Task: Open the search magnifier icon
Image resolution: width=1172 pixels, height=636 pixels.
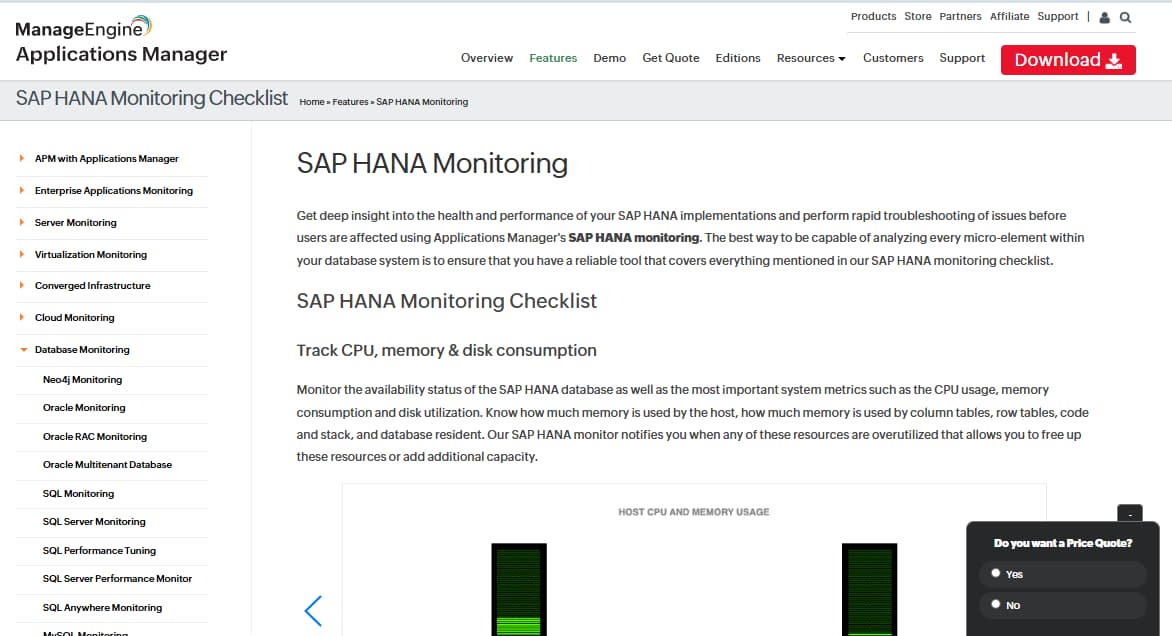Action: point(1125,17)
